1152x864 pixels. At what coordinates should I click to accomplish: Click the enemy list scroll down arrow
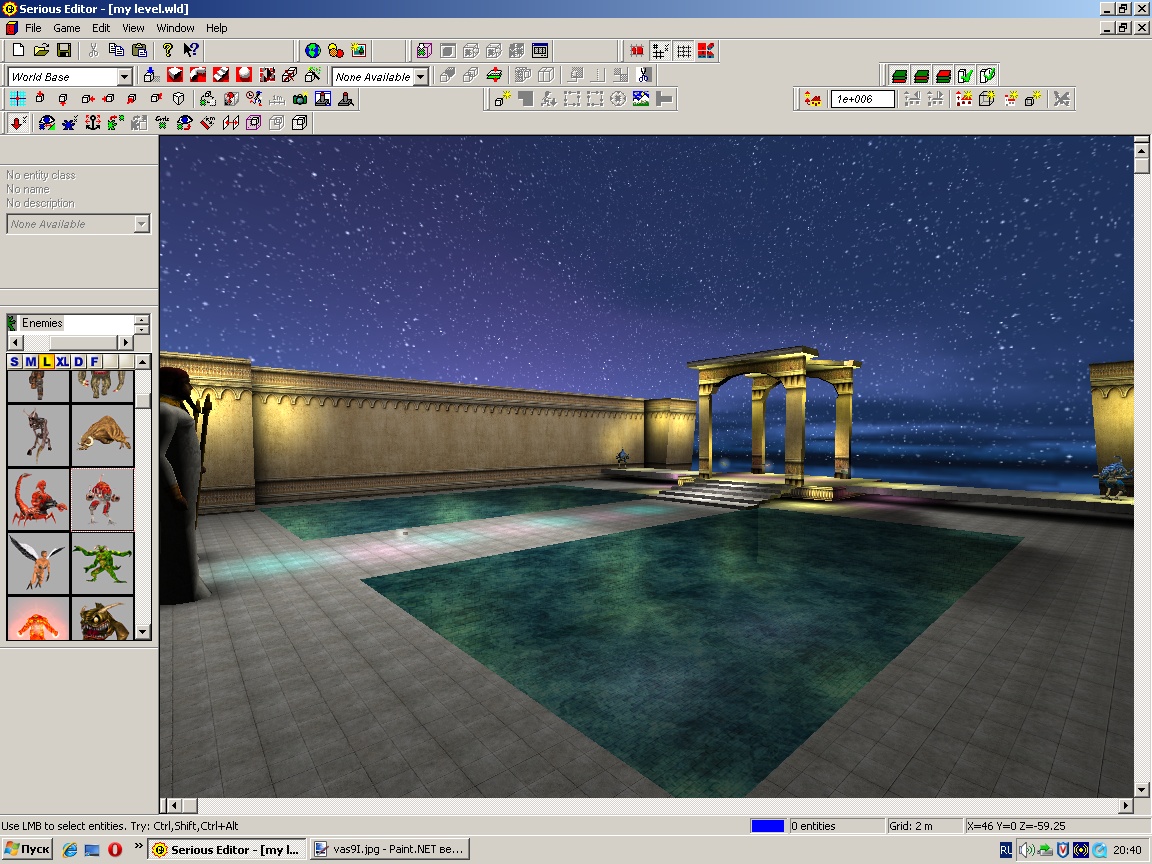143,632
